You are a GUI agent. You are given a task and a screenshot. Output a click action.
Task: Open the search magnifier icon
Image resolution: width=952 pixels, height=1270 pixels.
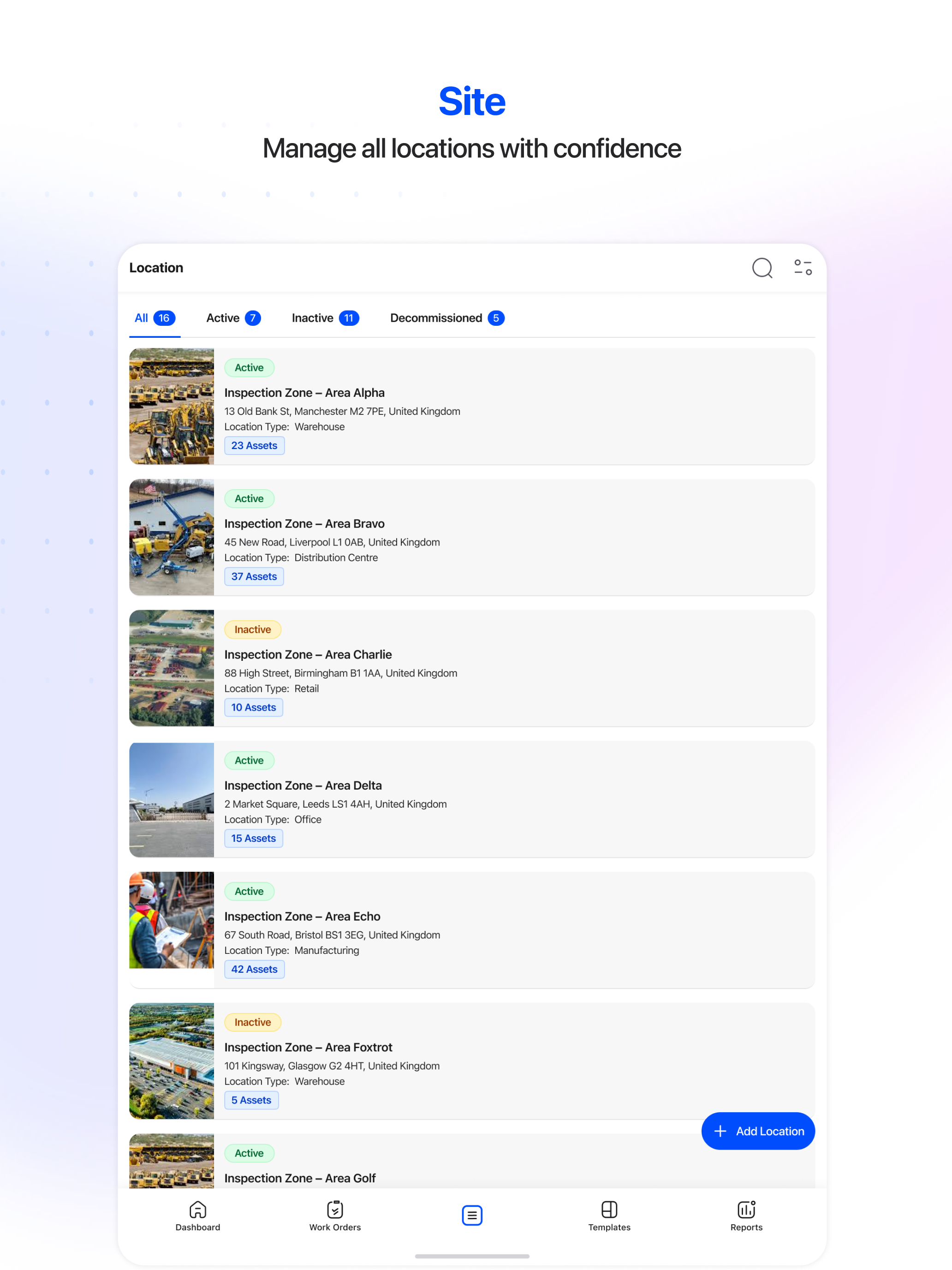point(762,268)
